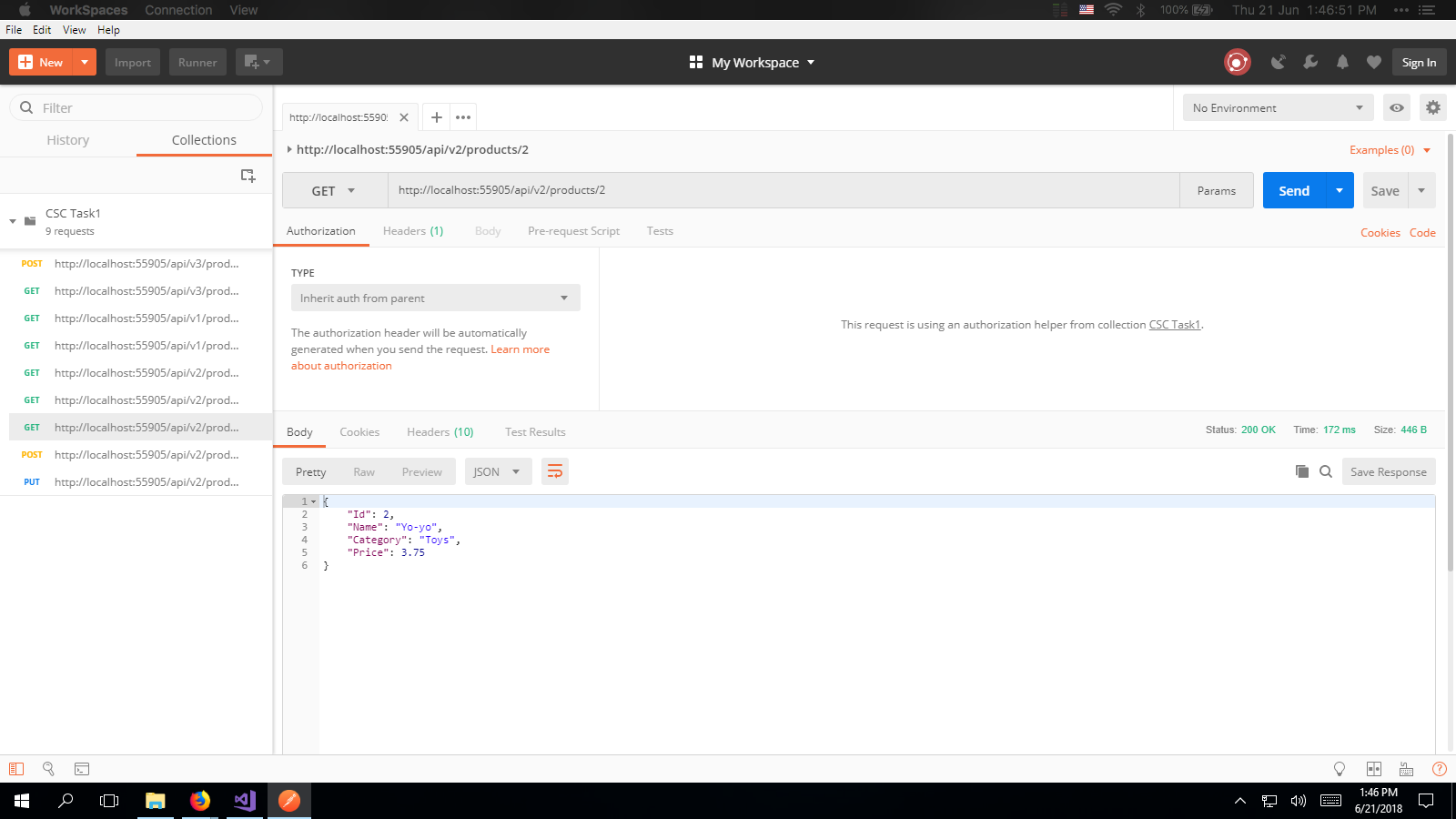
Task: Follow the CSC Task1 collection link
Action: [1174, 325]
